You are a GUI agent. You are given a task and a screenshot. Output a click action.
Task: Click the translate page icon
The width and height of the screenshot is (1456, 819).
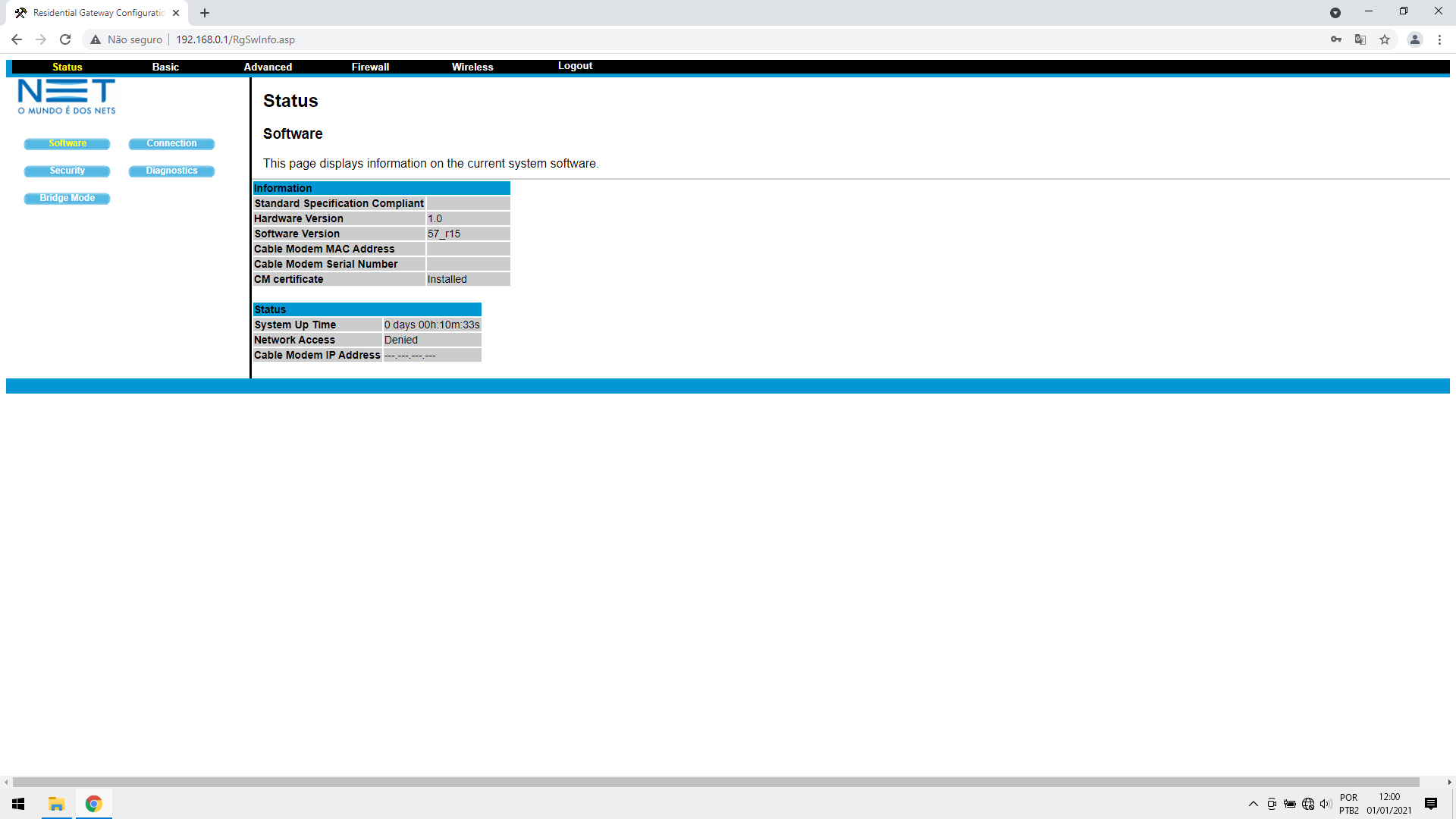point(1360,39)
